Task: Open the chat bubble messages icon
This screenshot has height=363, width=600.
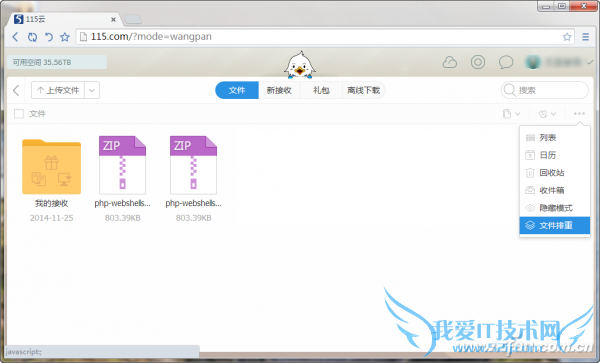Action: tap(506, 62)
